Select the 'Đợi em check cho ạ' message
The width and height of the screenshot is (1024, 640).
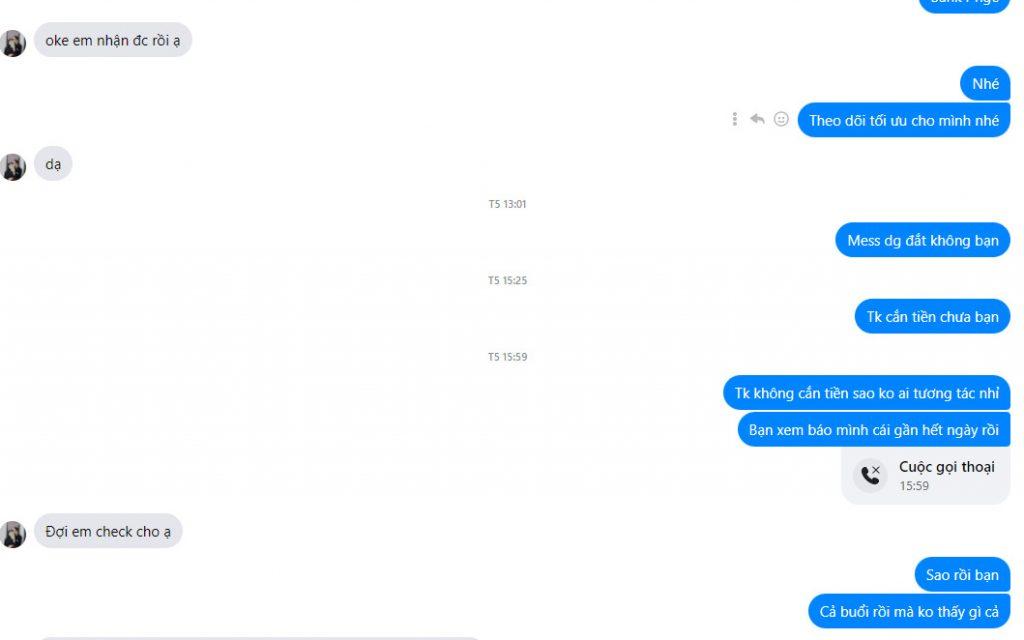point(108,531)
